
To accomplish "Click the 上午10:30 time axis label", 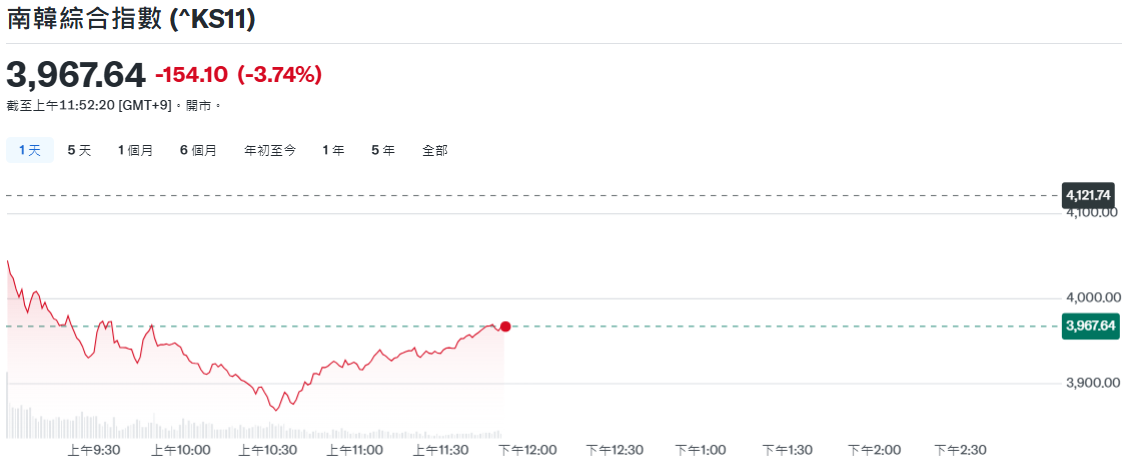I will point(267,451).
